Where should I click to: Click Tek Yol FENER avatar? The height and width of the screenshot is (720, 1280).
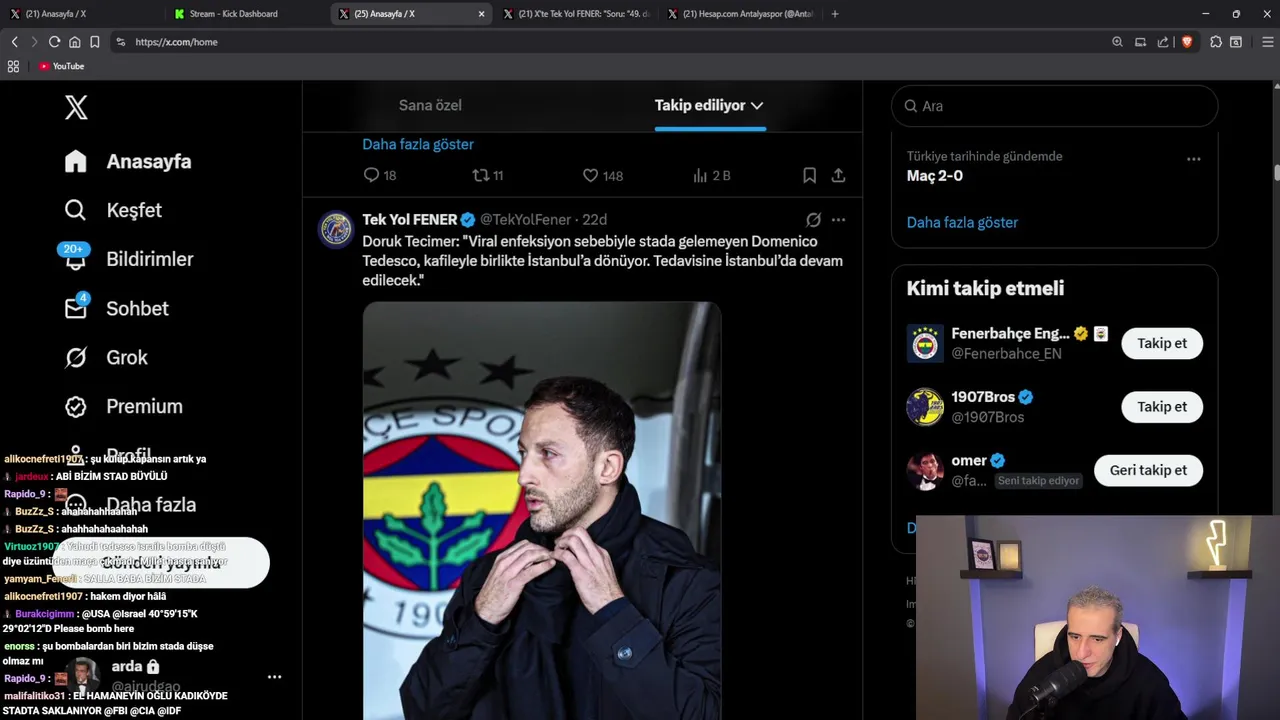[x=336, y=228]
